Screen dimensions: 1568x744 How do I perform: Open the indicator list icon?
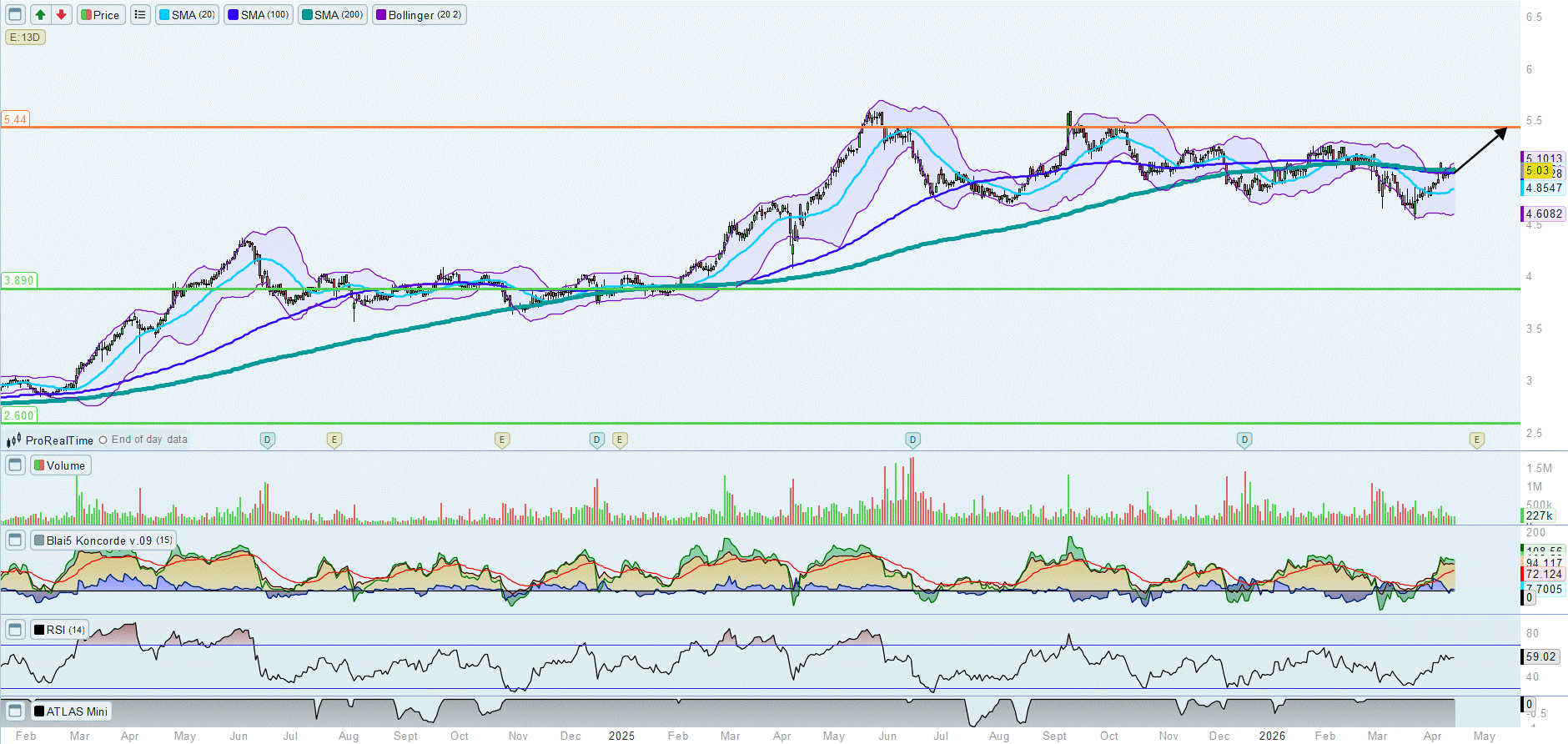coord(140,15)
